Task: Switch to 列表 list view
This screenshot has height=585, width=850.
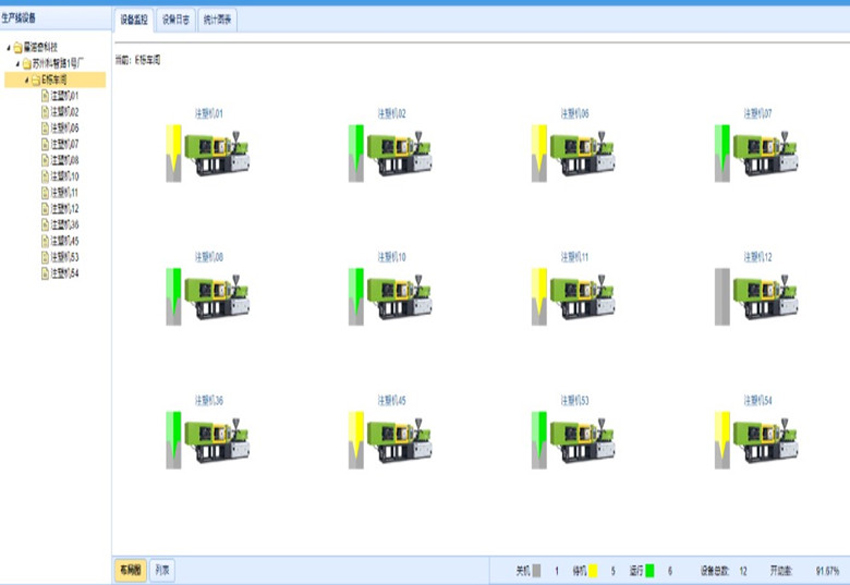Action: (162, 570)
